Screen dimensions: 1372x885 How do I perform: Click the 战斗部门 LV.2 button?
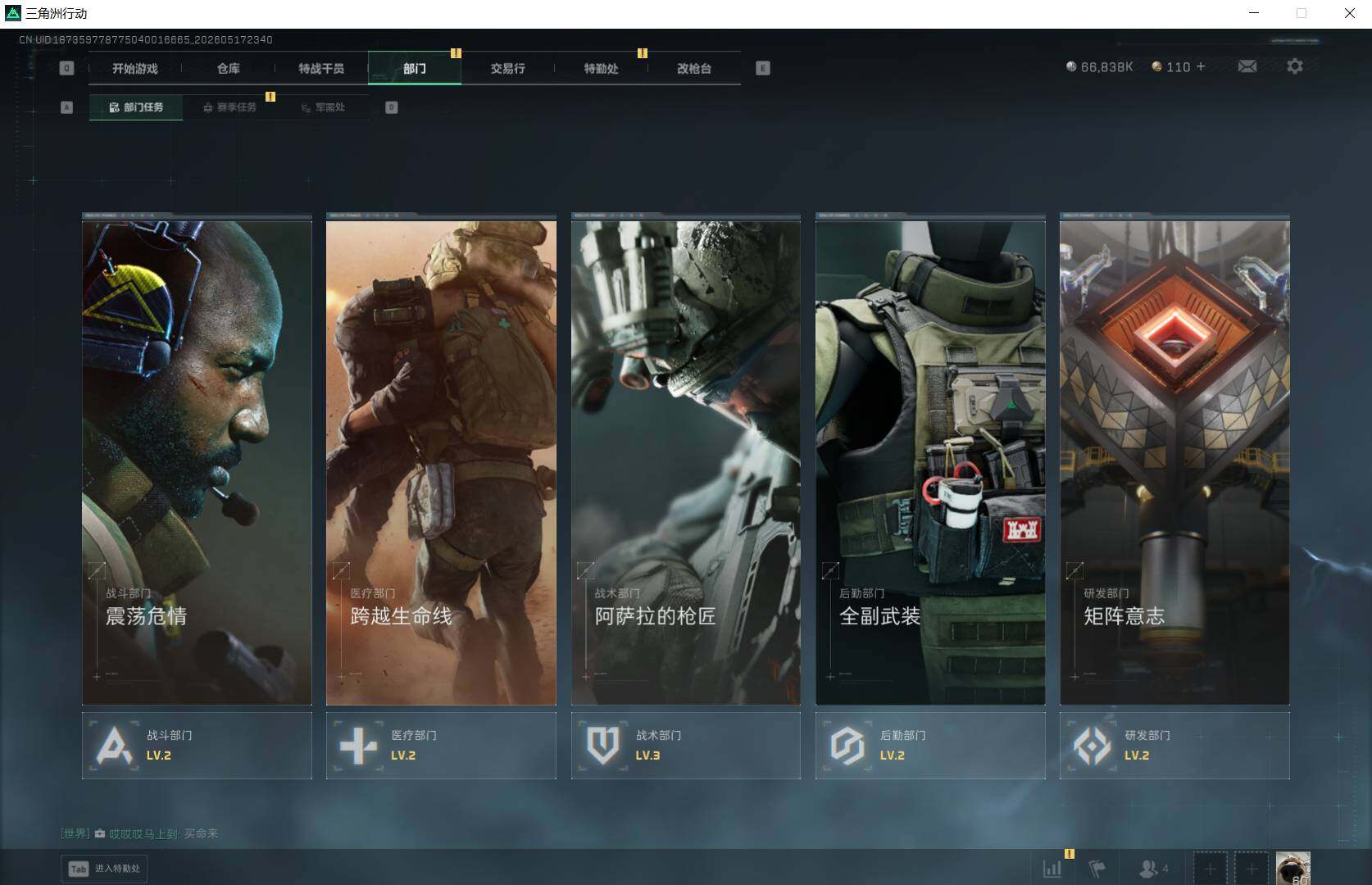197,745
